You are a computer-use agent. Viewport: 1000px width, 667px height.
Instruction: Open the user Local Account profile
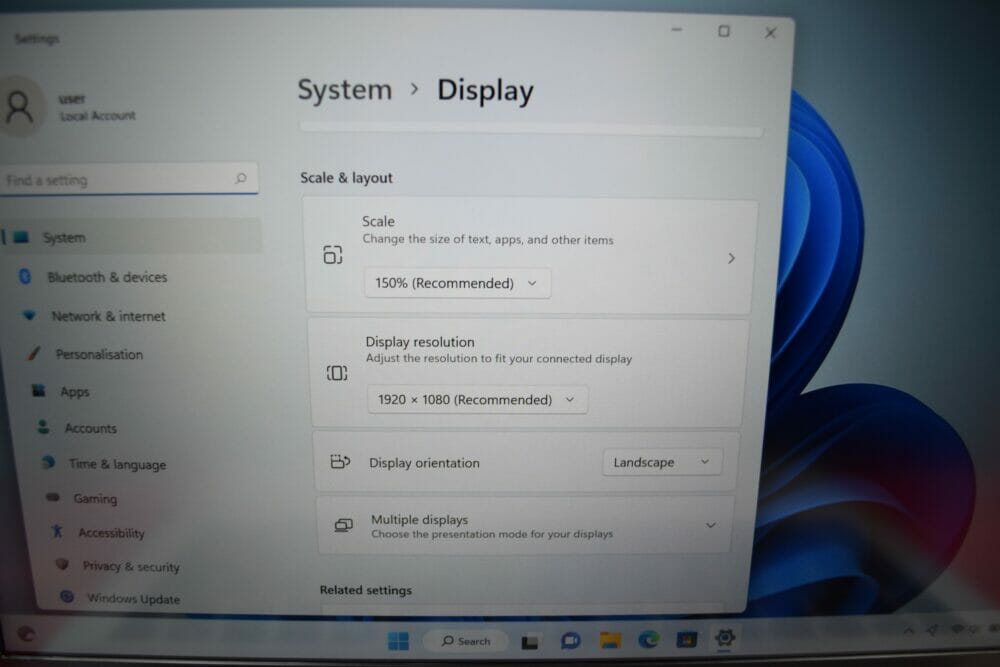70,106
